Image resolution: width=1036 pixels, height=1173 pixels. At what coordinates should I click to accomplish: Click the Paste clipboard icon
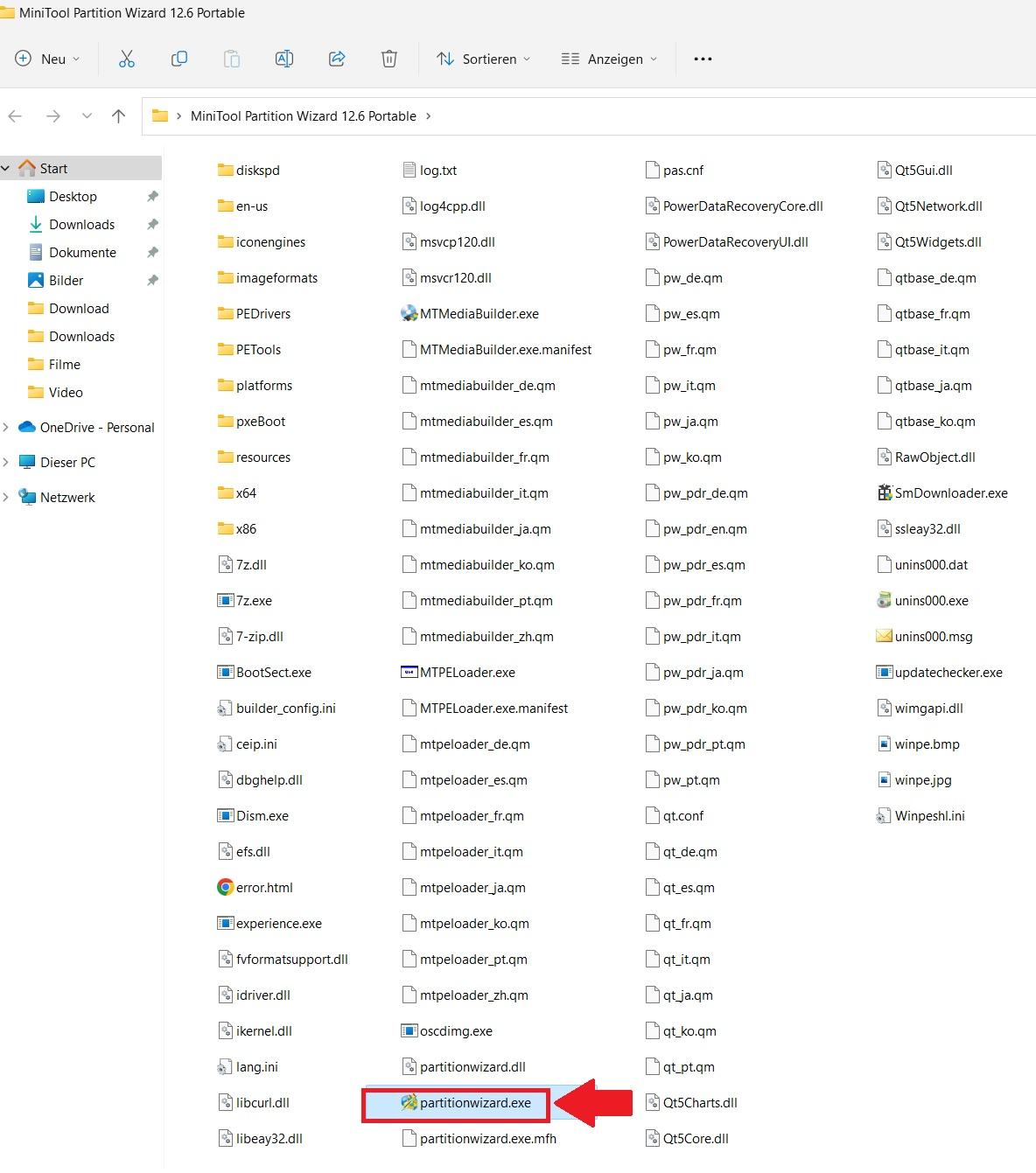tap(232, 59)
